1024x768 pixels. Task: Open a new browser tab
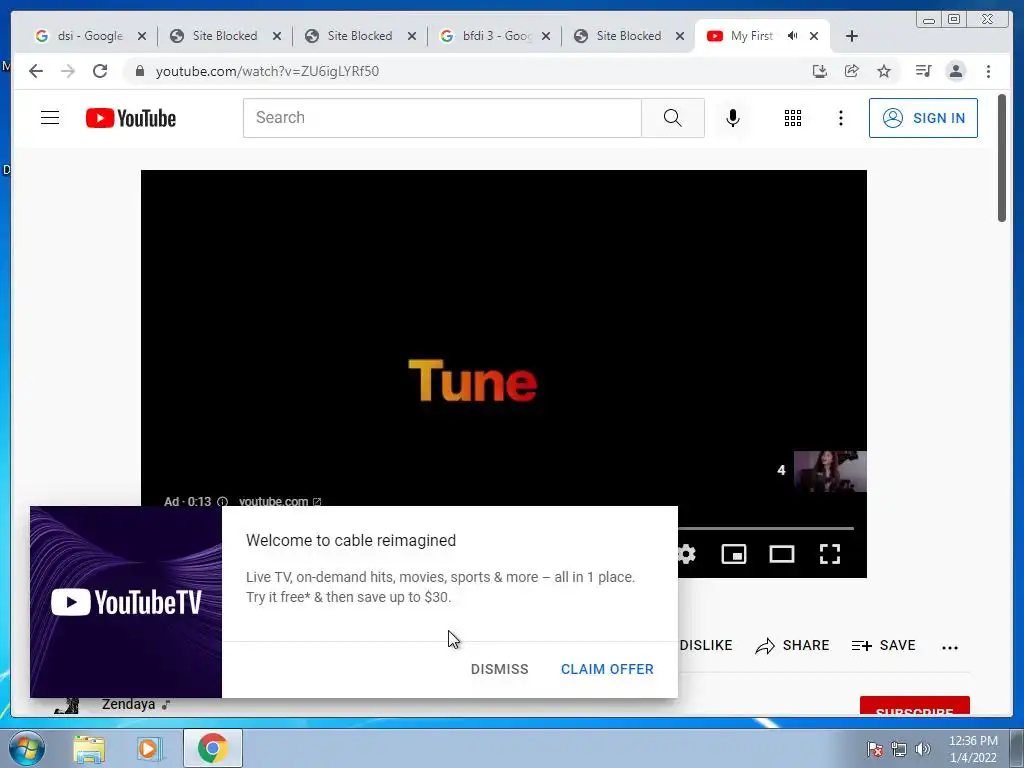852,36
